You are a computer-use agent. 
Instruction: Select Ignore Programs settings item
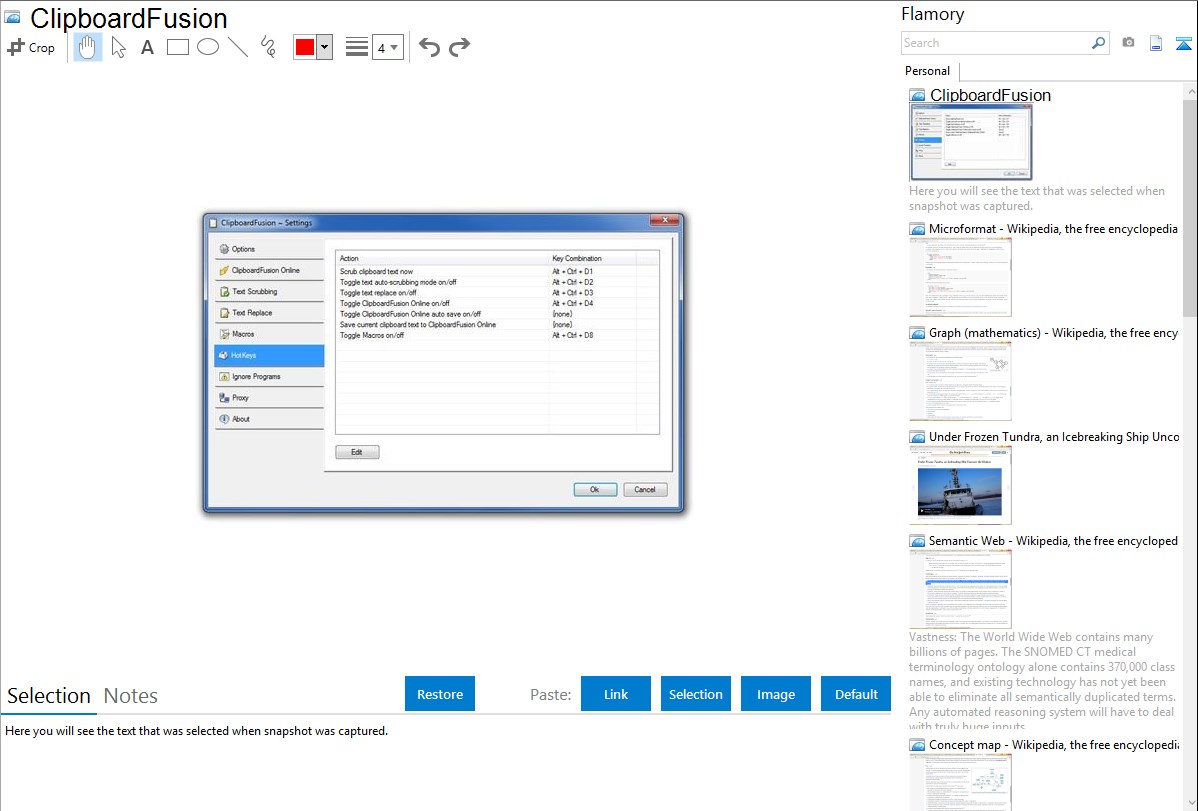tap(270, 377)
